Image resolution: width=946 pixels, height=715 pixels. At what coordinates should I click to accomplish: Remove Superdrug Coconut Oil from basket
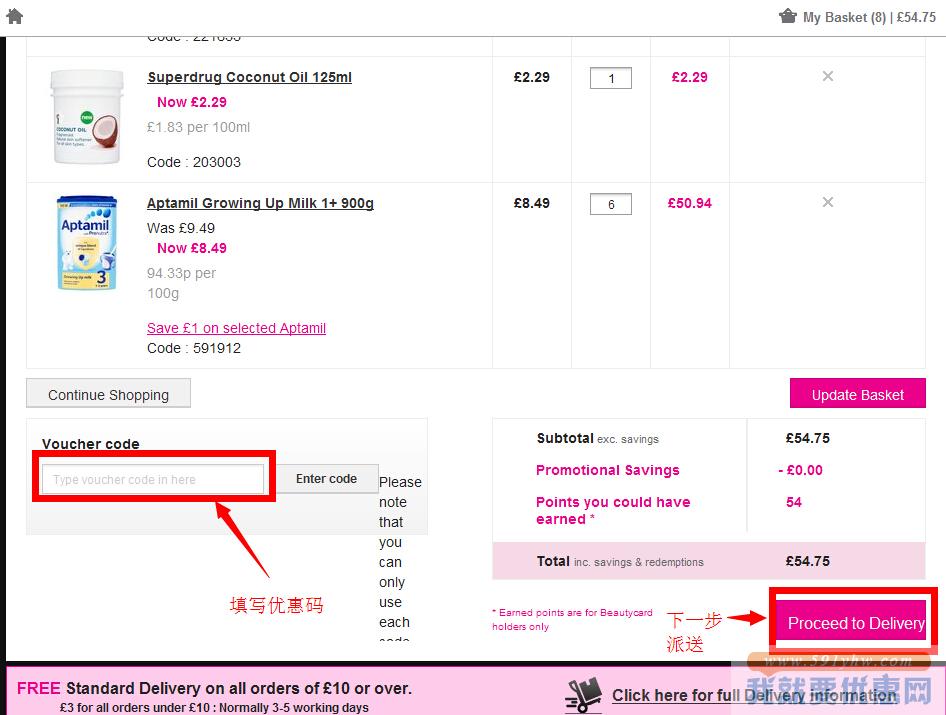[x=828, y=76]
